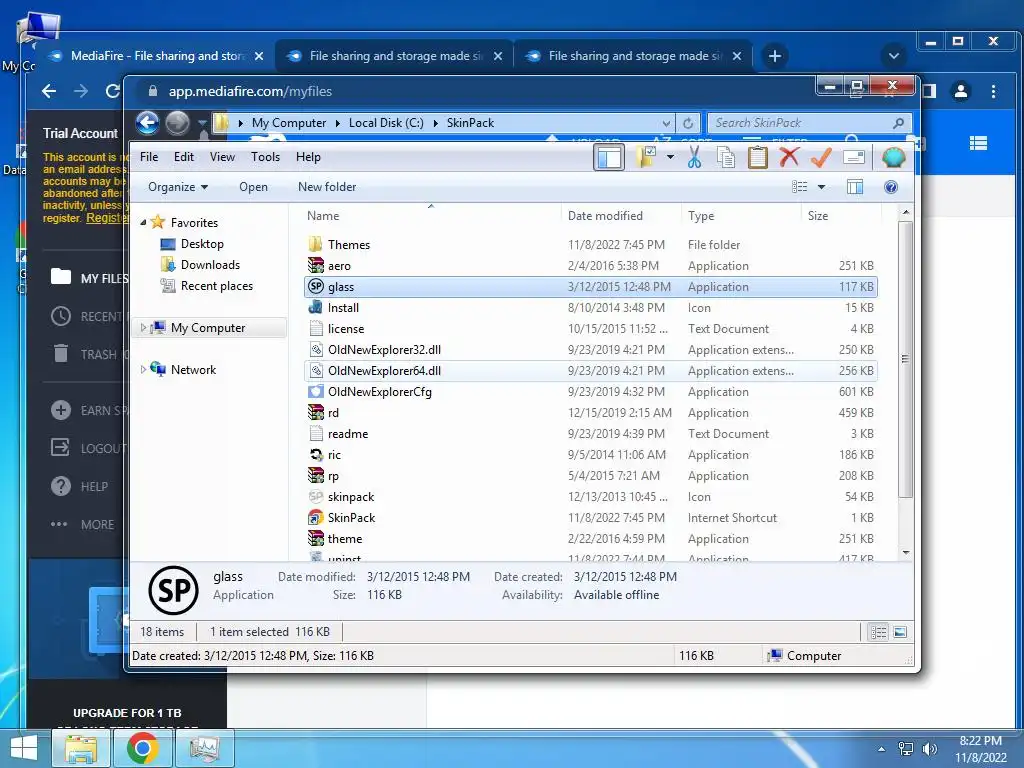
Task: Expand My Computer tree node
Action: (x=143, y=328)
